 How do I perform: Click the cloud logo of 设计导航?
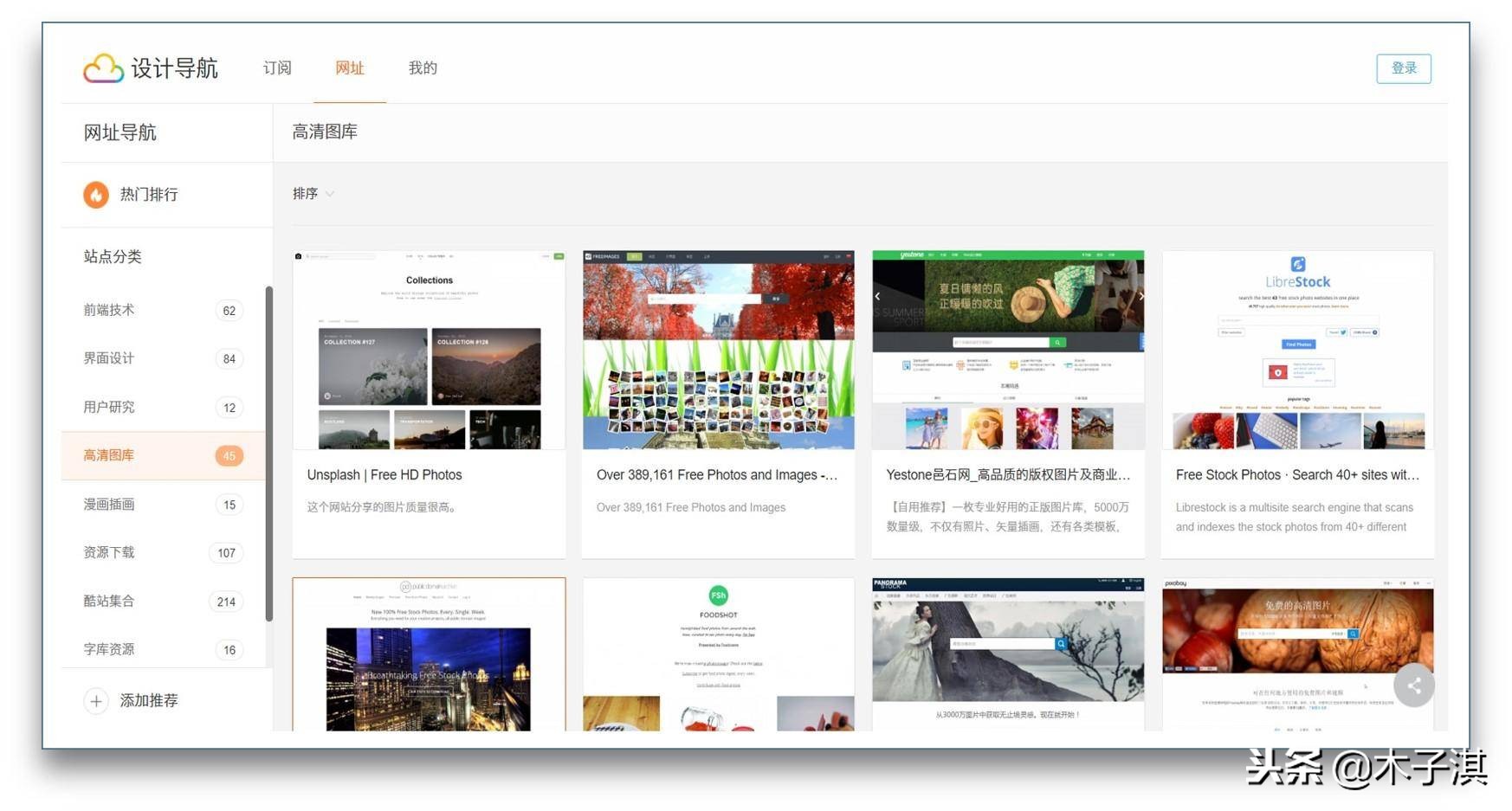tap(101, 68)
